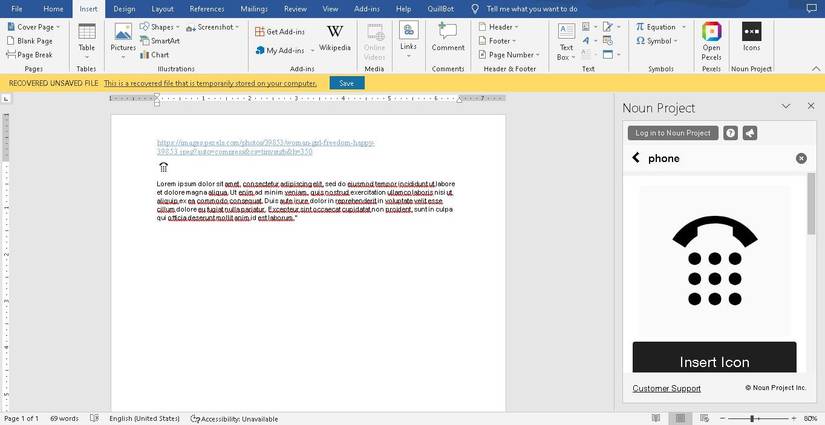The height and width of the screenshot is (425, 825).
Task: Click Tell me what you want to do
Action: [x=531, y=9]
